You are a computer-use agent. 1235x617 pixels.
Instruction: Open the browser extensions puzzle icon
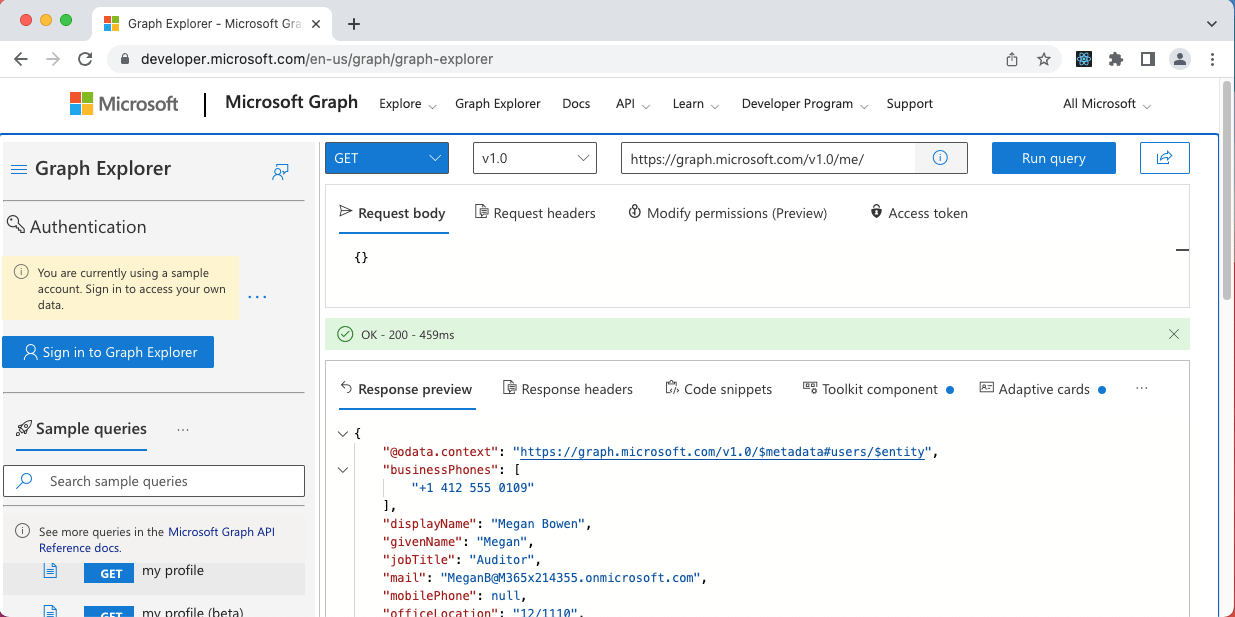point(1116,59)
